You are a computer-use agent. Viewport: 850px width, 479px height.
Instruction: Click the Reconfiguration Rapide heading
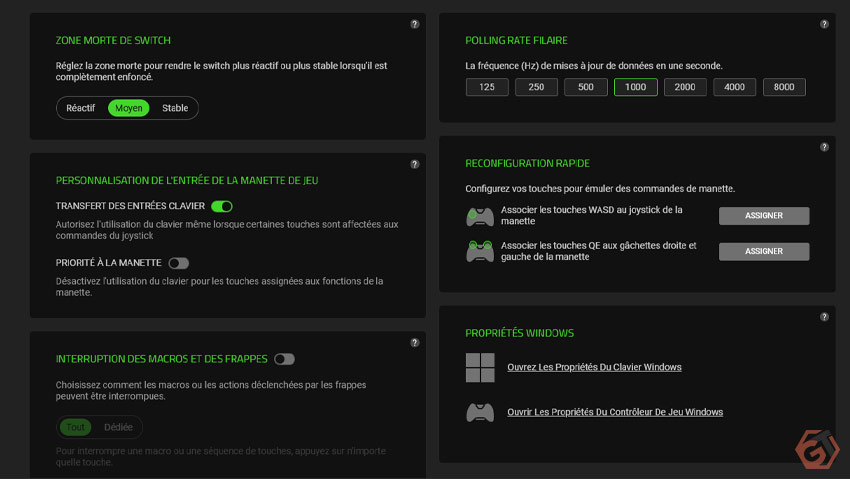point(527,164)
